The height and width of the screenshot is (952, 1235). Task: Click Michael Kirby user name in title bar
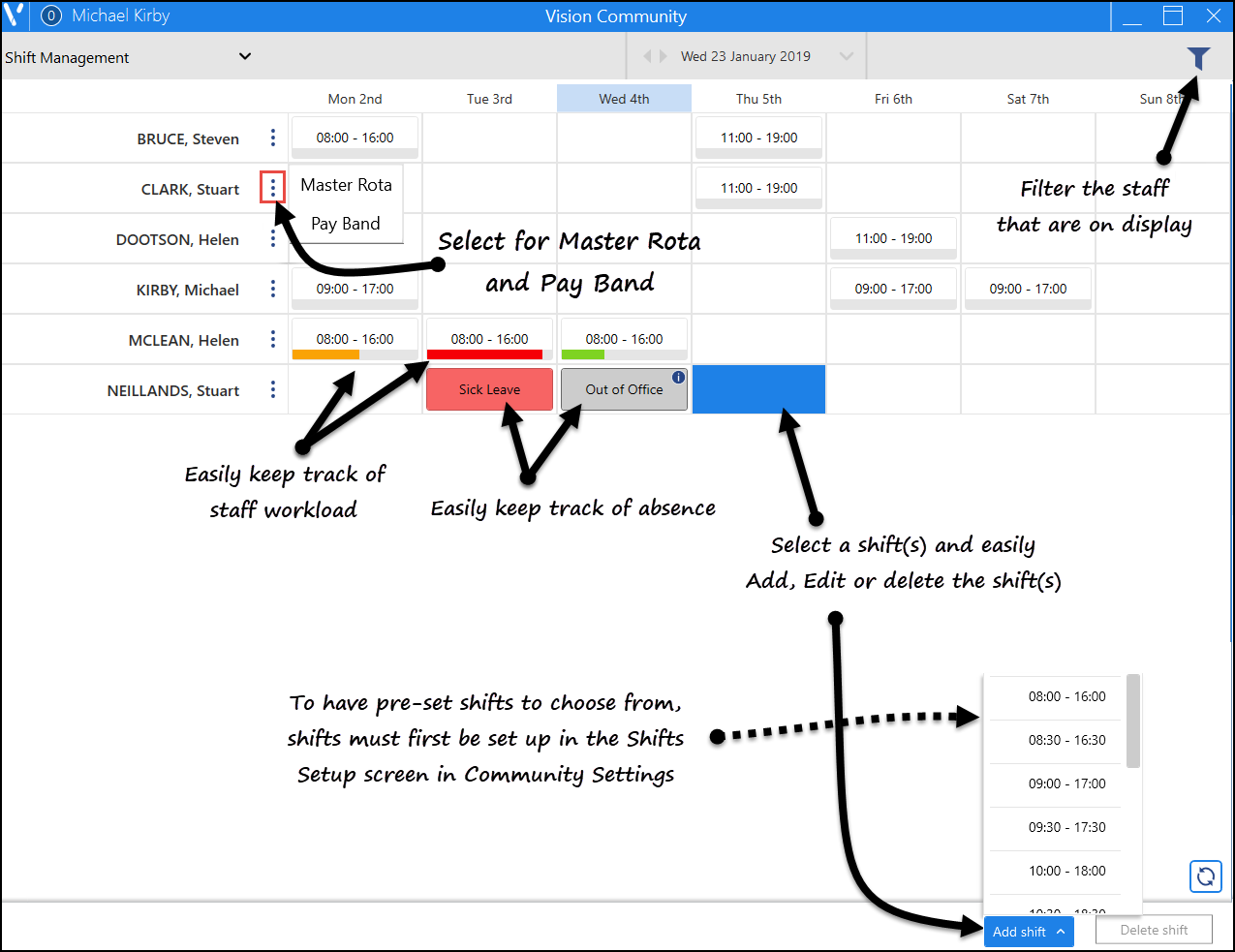pos(120,15)
